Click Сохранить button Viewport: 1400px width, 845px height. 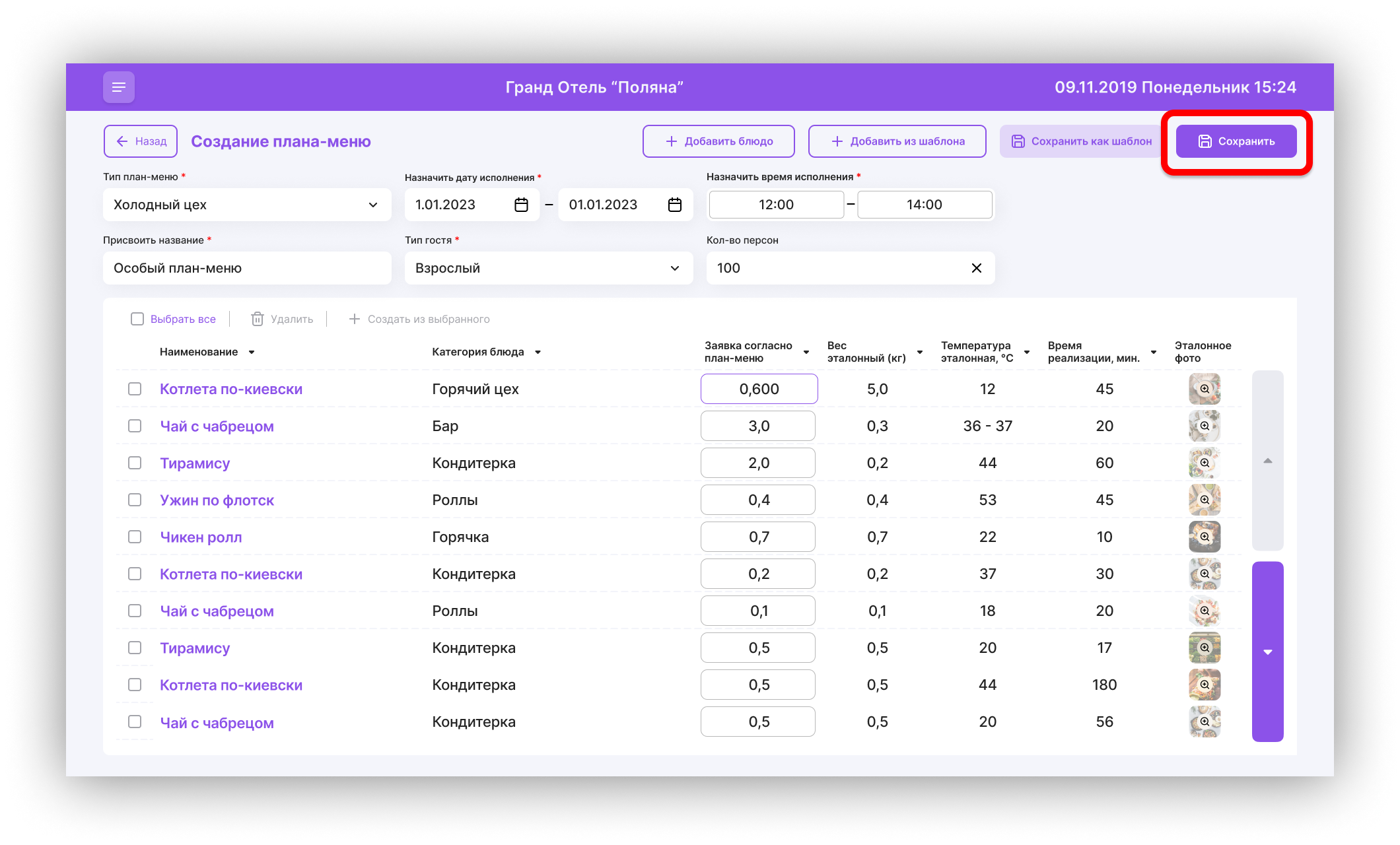click(1236, 141)
